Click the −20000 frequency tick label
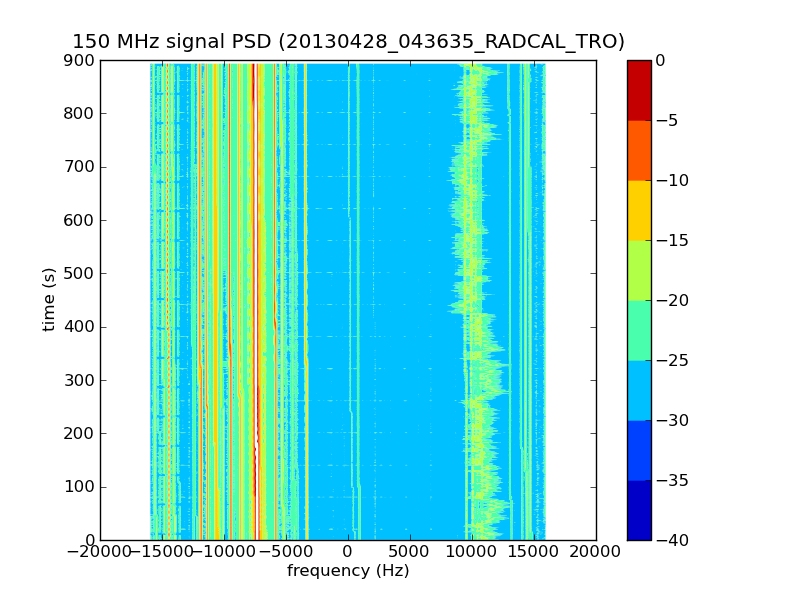The width and height of the screenshot is (800, 600). tap(99, 552)
